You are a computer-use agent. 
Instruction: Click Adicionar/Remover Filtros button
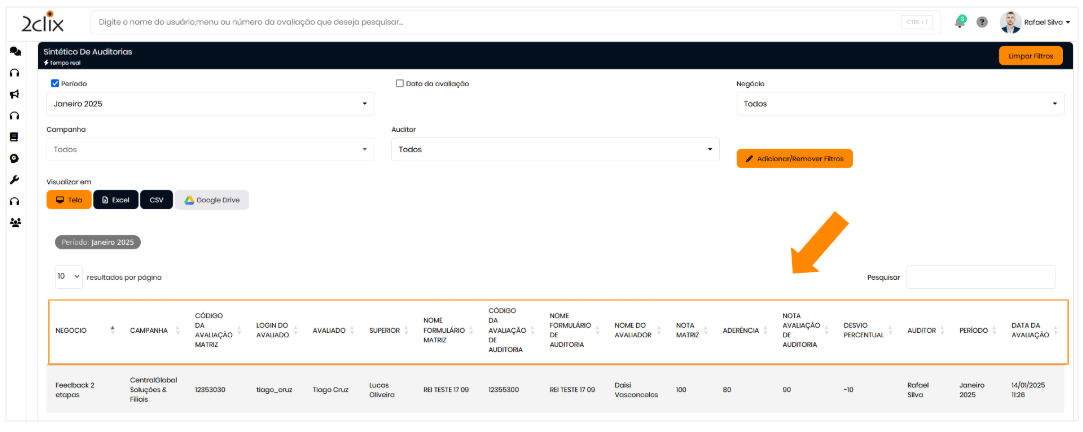(794, 159)
